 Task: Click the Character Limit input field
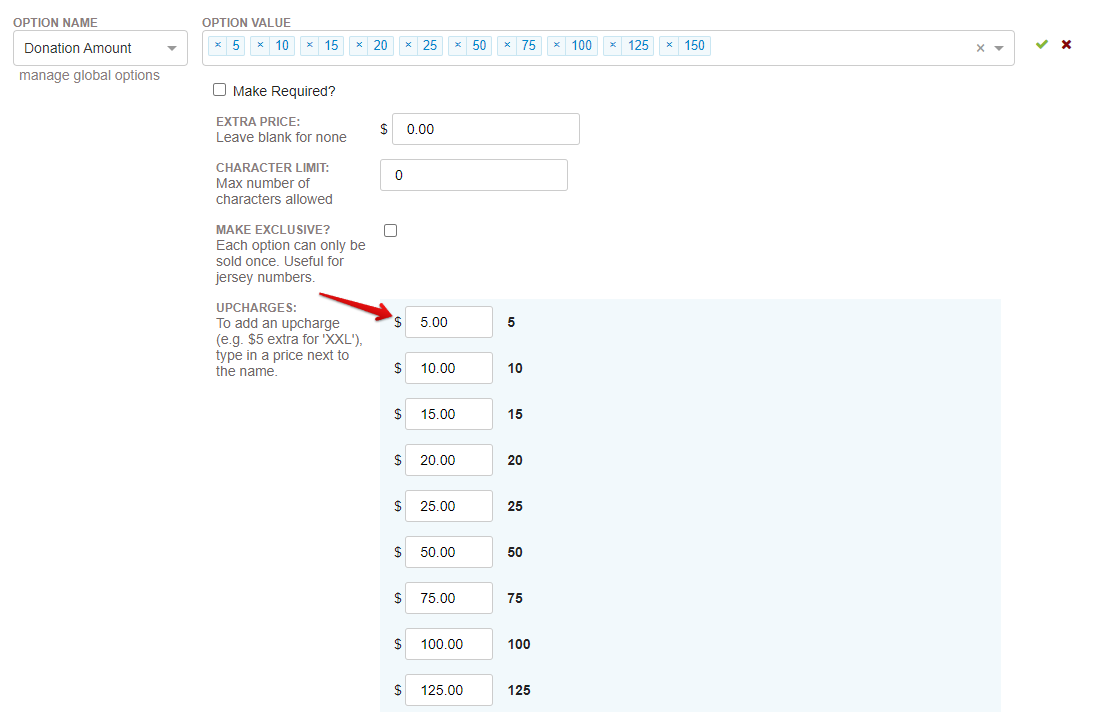[x=474, y=175]
